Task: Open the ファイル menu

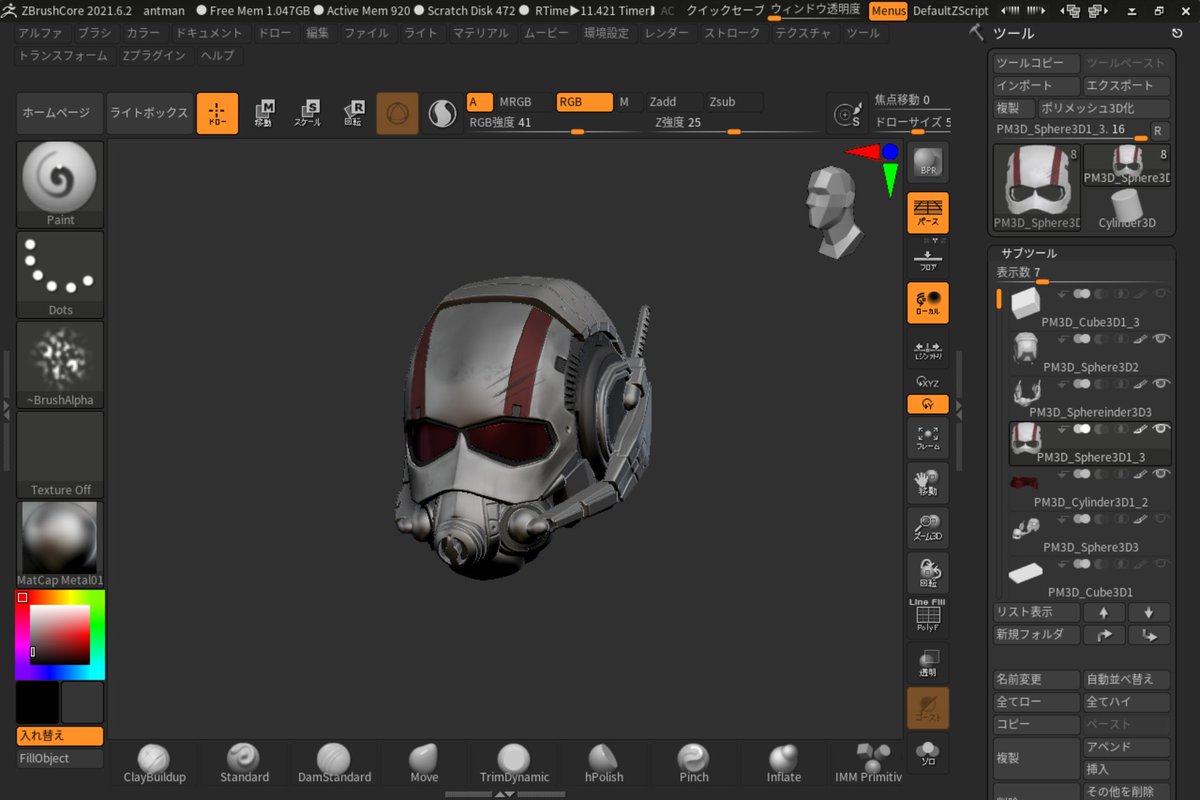Action: point(366,33)
